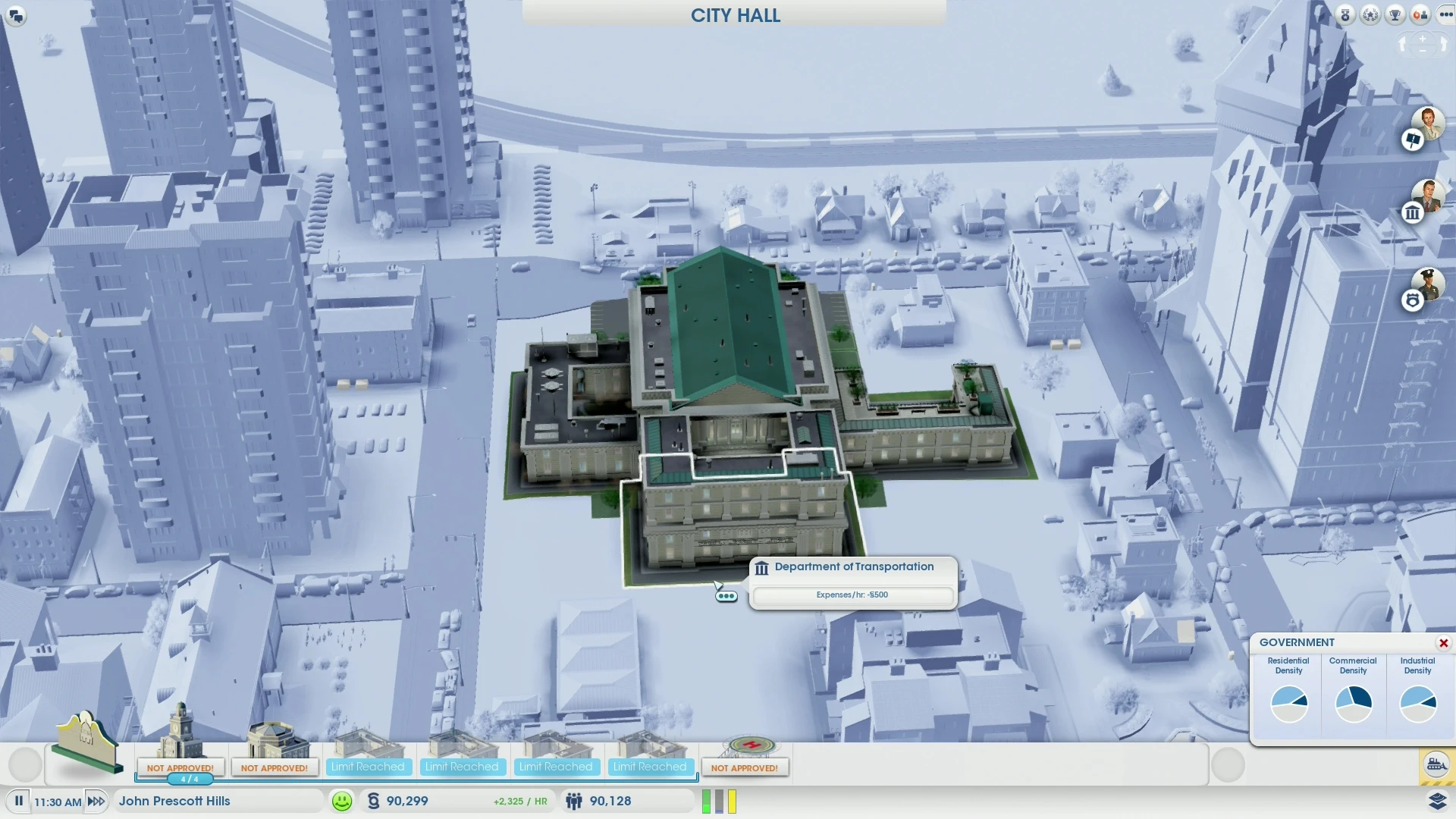Click the 90,299 treasury amount
This screenshot has height=819, width=1456.
click(407, 801)
